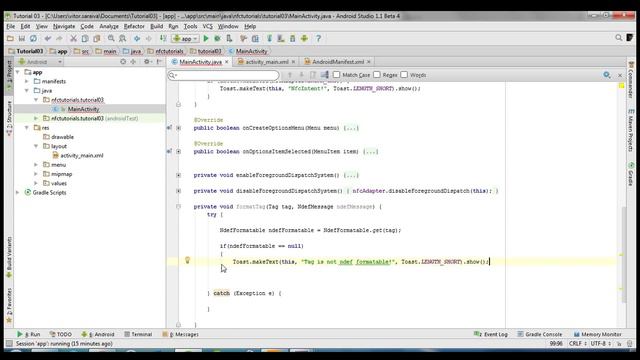Open the app run configuration dropdown
640x360 pixels.
tap(185, 38)
